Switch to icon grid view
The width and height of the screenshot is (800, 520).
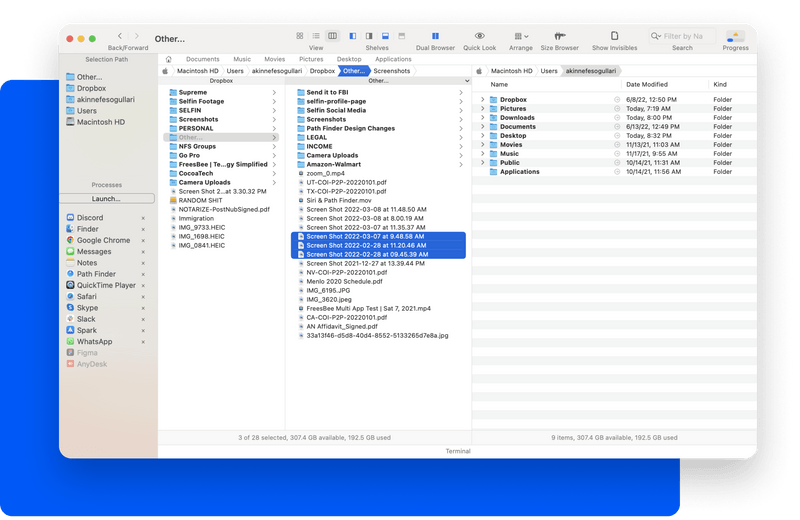pyautogui.click(x=300, y=36)
